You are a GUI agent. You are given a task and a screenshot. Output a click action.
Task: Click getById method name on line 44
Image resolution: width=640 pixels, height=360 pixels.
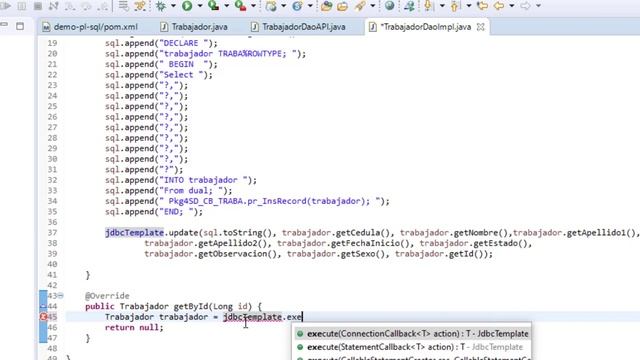point(191,306)
